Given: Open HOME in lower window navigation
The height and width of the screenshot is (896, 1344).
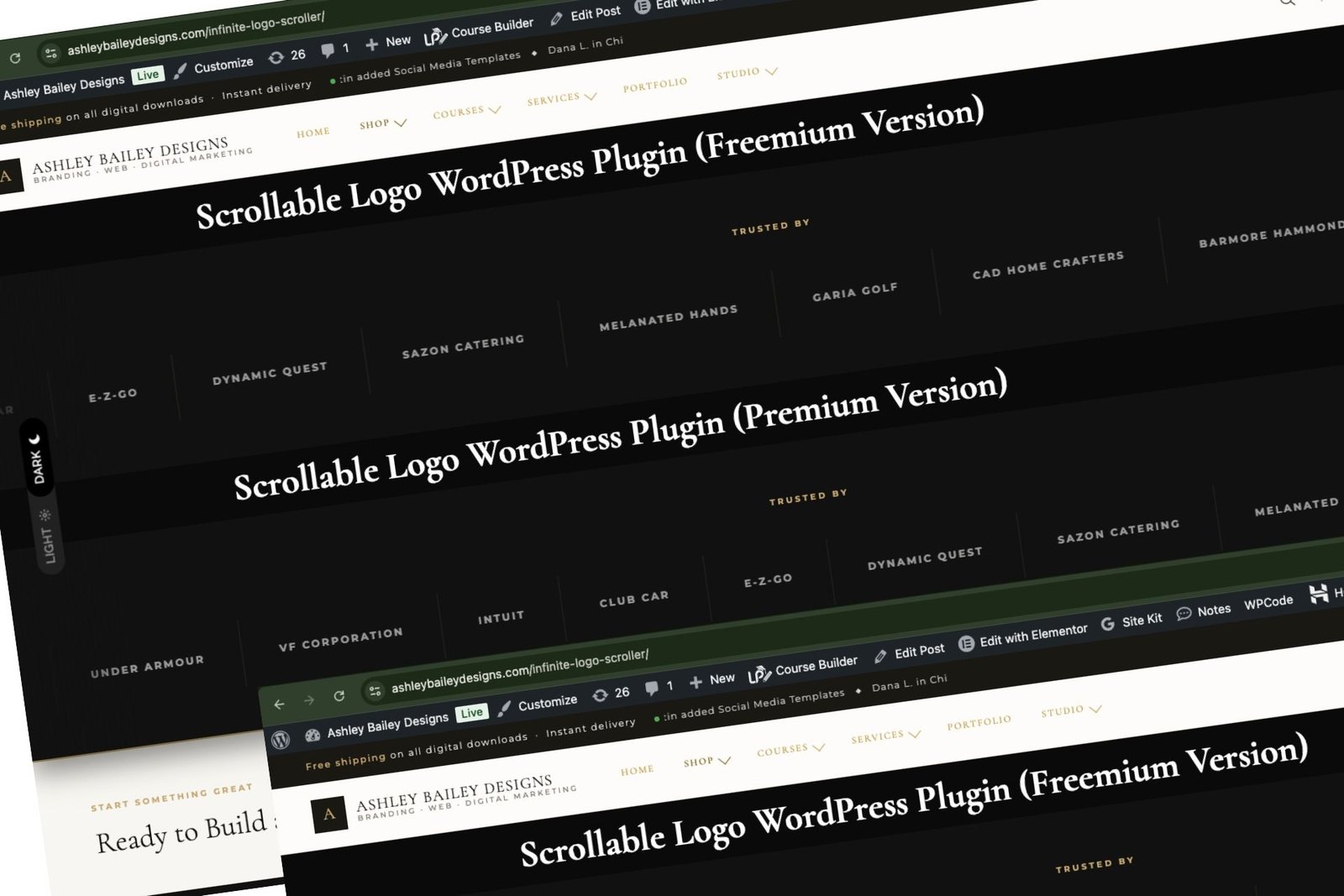Looking at the screenshot, I should tap(637, 770).
